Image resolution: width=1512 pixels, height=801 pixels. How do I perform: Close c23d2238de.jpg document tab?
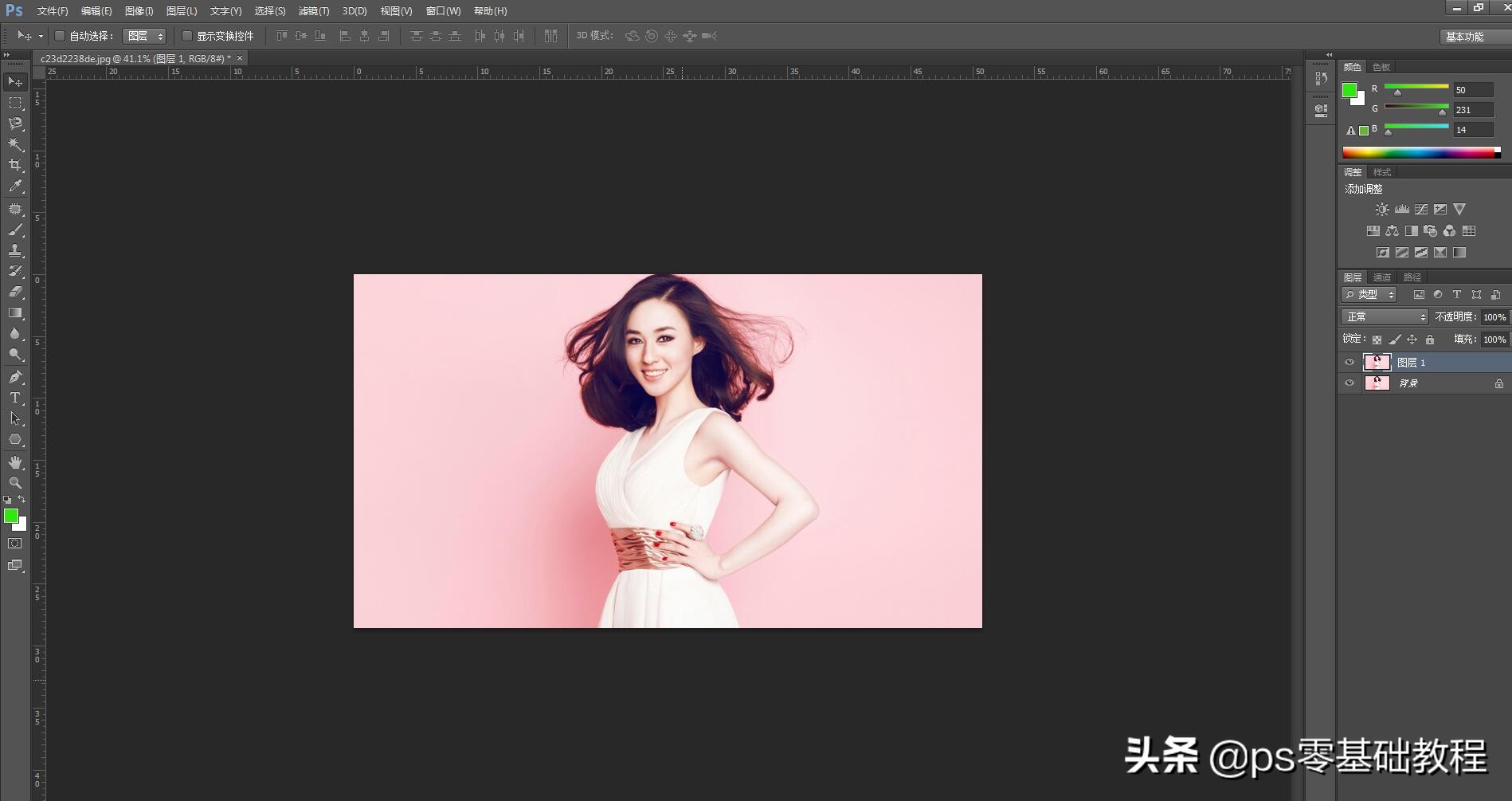[240, 58]
